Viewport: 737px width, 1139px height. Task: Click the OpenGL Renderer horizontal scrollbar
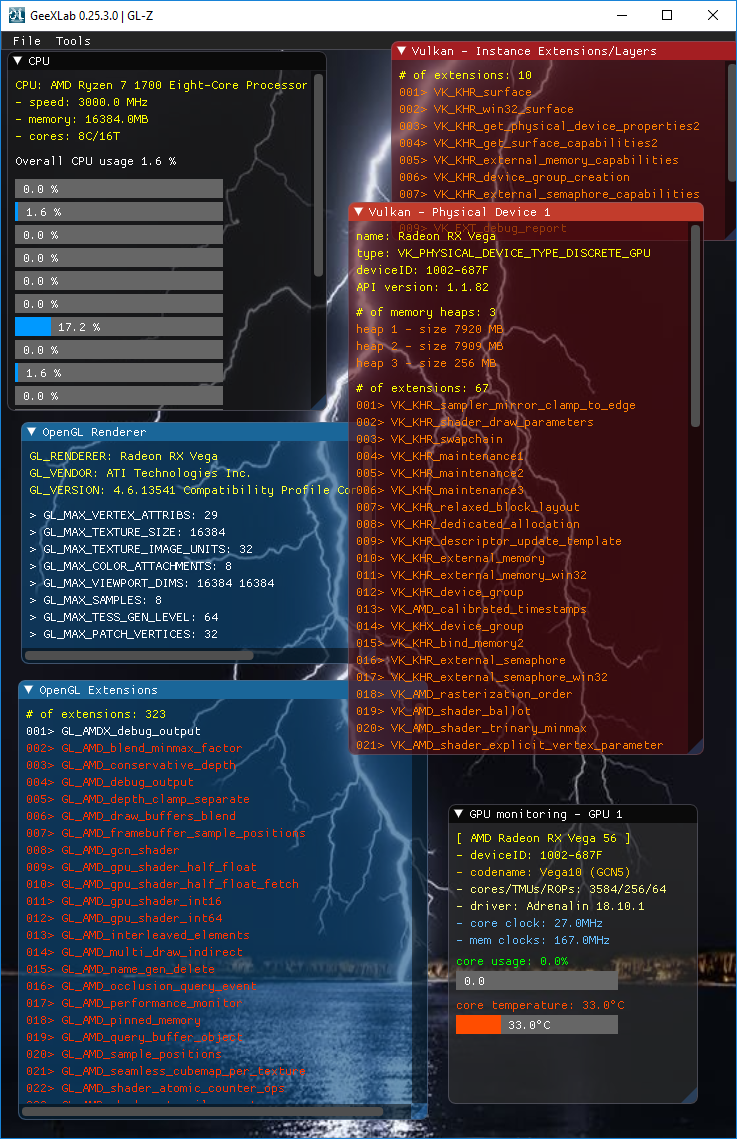click(139, 655)
